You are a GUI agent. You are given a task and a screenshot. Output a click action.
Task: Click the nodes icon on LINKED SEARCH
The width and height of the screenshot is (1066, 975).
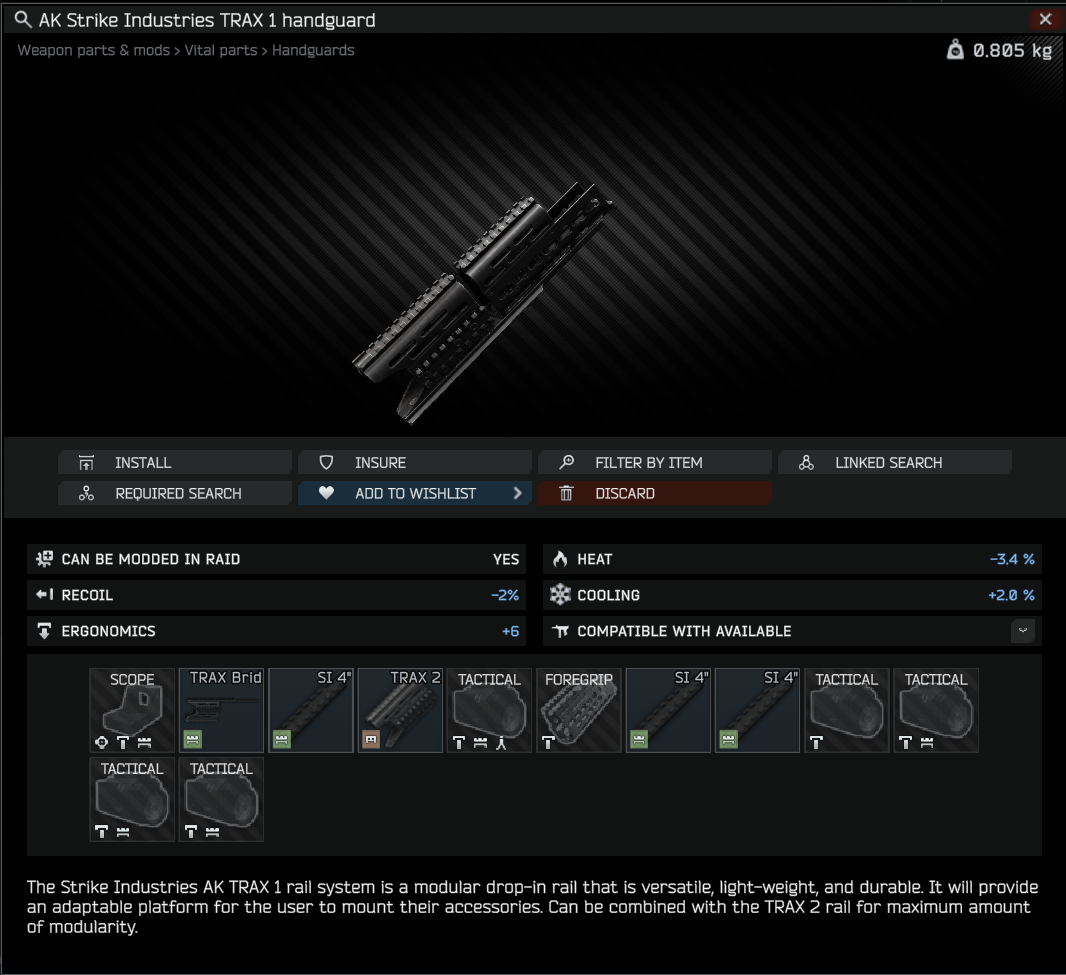coord(806,462)
